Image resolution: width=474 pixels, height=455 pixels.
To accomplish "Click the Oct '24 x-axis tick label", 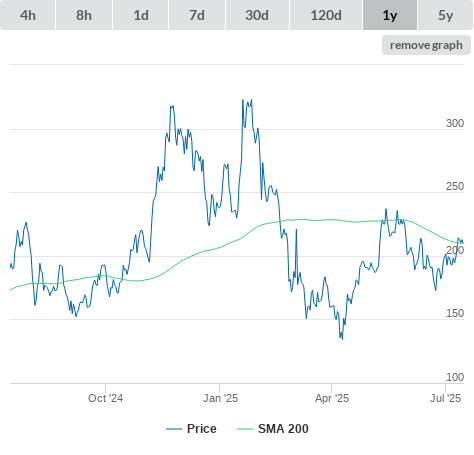I will pyautogui.click(x=105, y=398).
